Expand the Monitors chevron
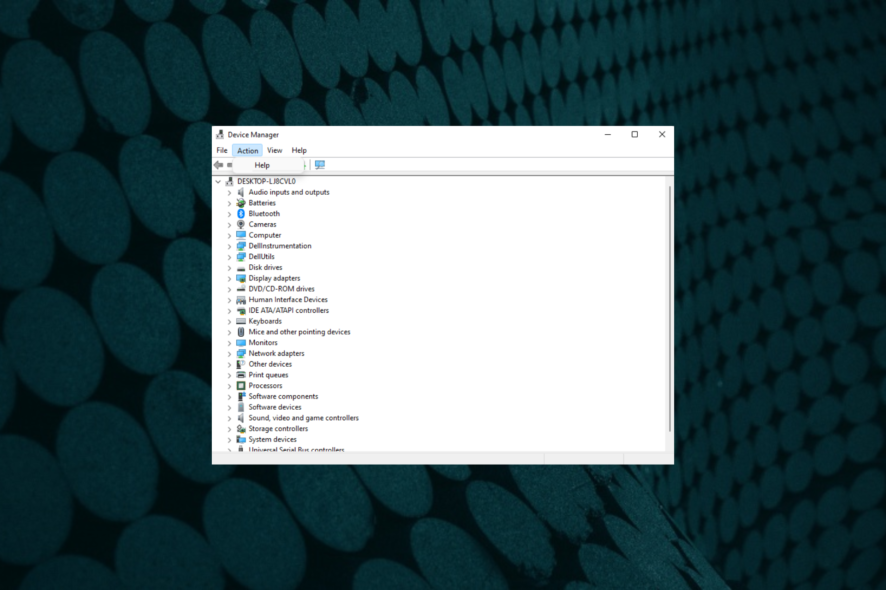 click(229, 343)
